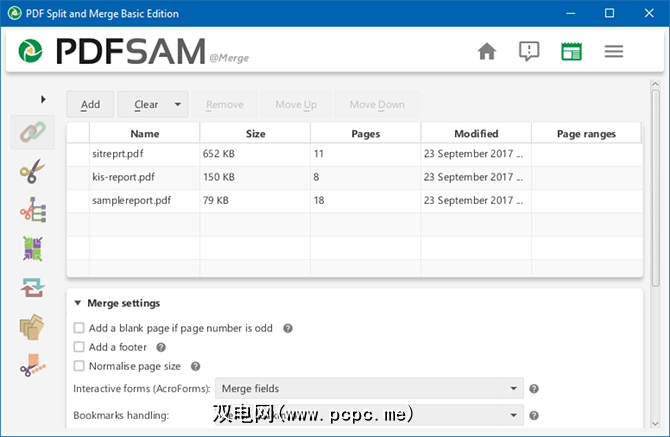Screen dimensions: 670x437
Task: Select the Extract pages tool
Action: tap(32, 327)
